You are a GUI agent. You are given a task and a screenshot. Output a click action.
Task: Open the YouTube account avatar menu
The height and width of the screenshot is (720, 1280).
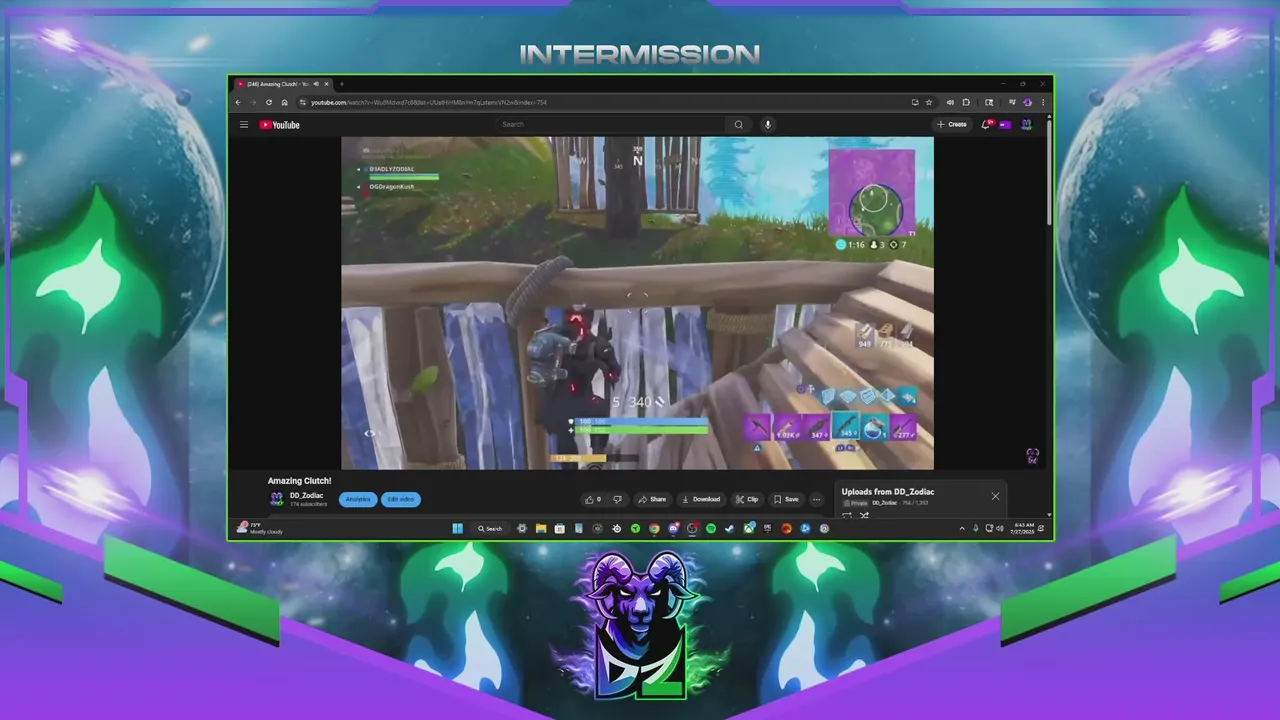tap(1026, 124)
